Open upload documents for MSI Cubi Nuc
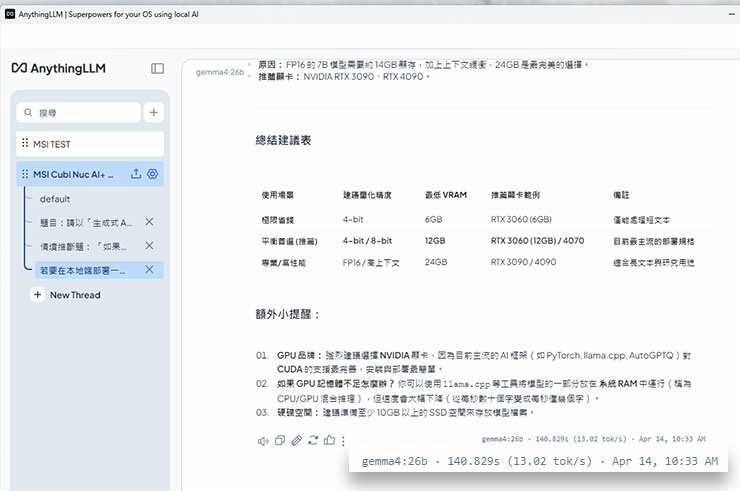The height and width of the screenshot is (491, 740). click(136, 174)
